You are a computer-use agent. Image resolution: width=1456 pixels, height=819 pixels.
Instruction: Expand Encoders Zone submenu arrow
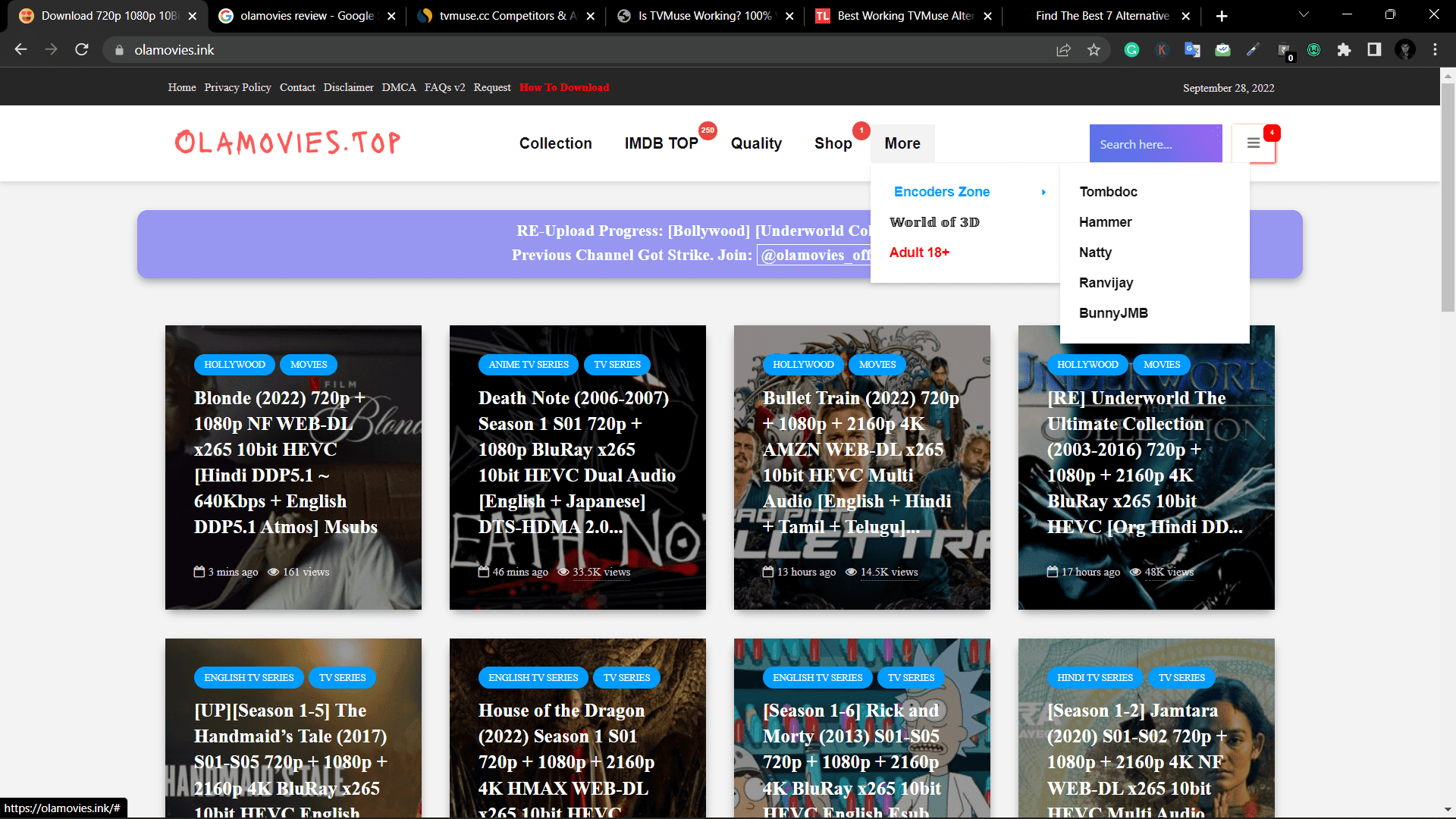coord(1043,192)
